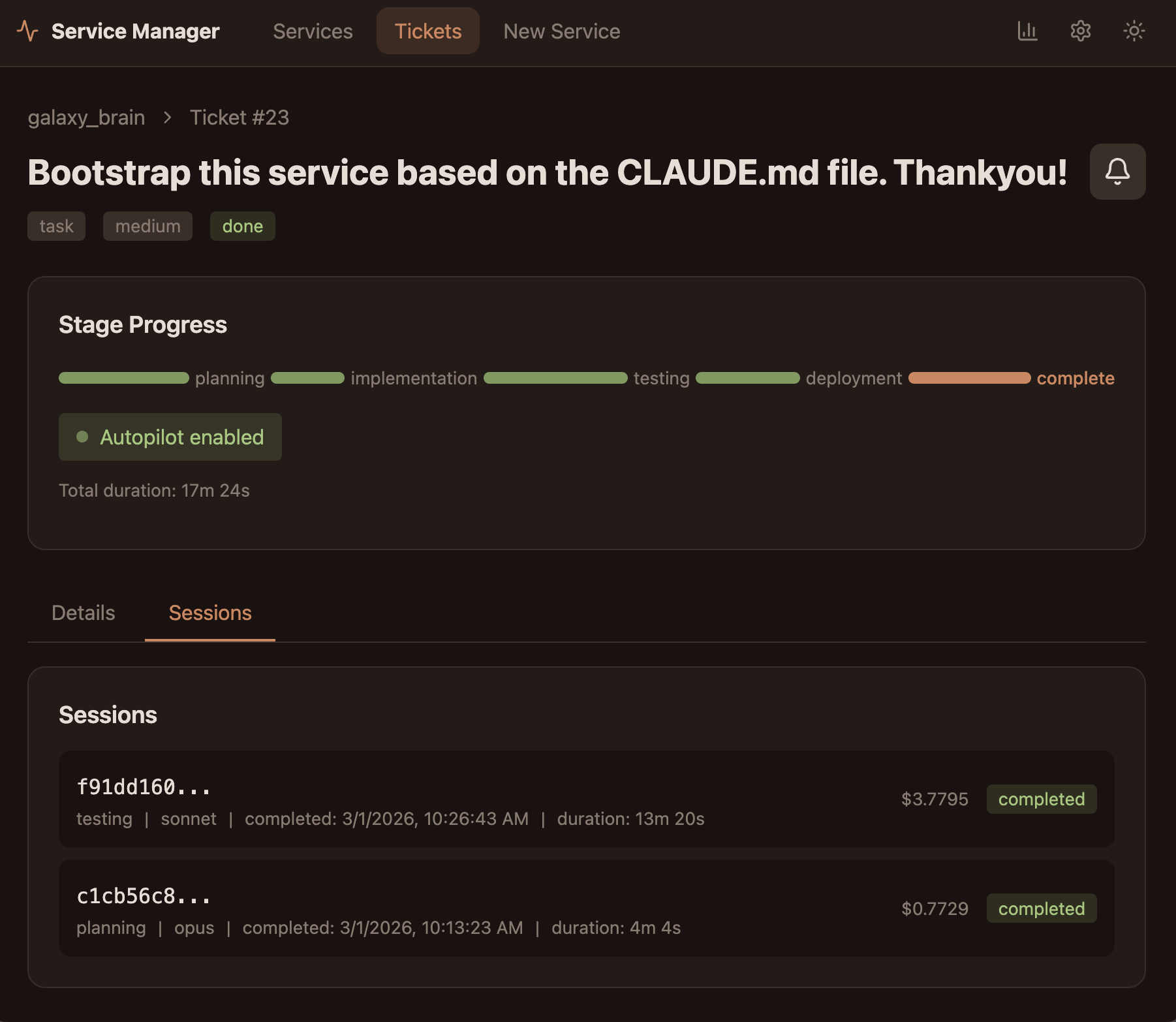This screenshot has width=1176, height=1022.
Task: Switch to the Details tab
Action: pos(84,613)
